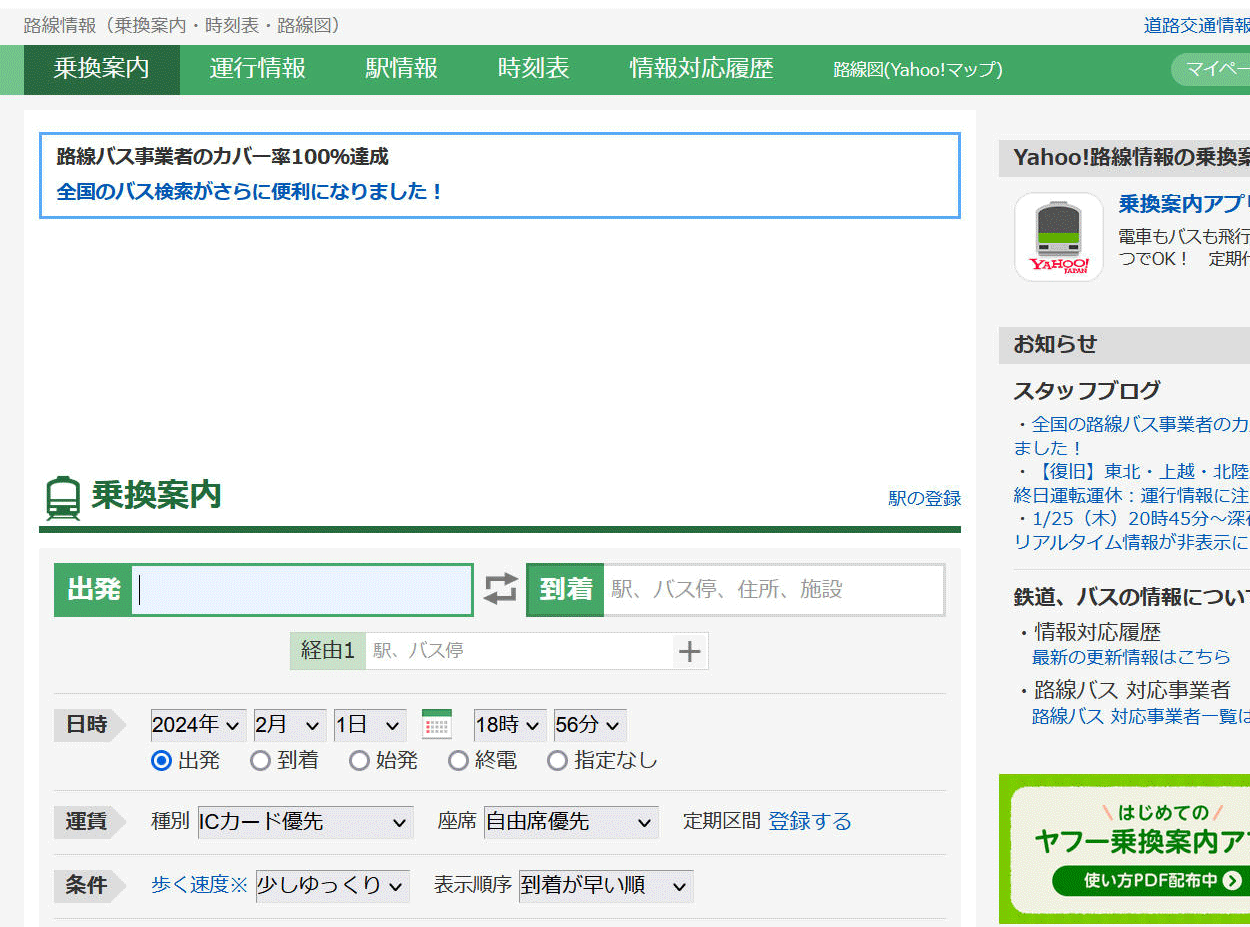Select the 到着 radio button
Viewport: 1250px width, 927px height.
261,761
